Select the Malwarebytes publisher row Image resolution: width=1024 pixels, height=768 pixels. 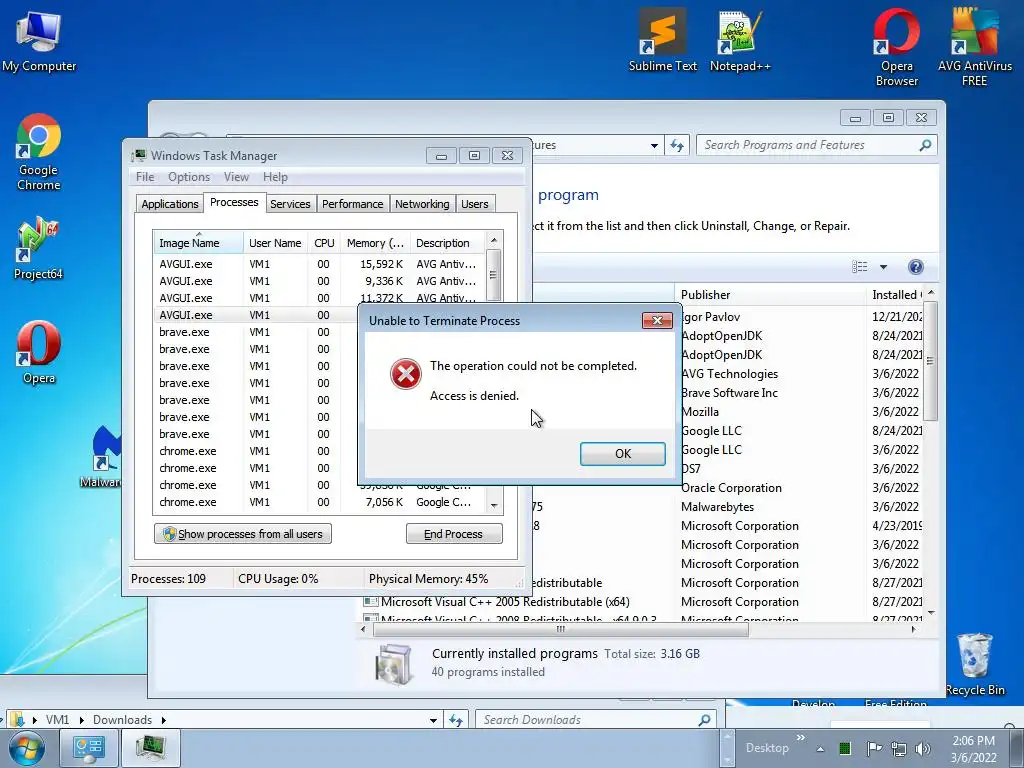pyautogui.click(x=717, y=507)
